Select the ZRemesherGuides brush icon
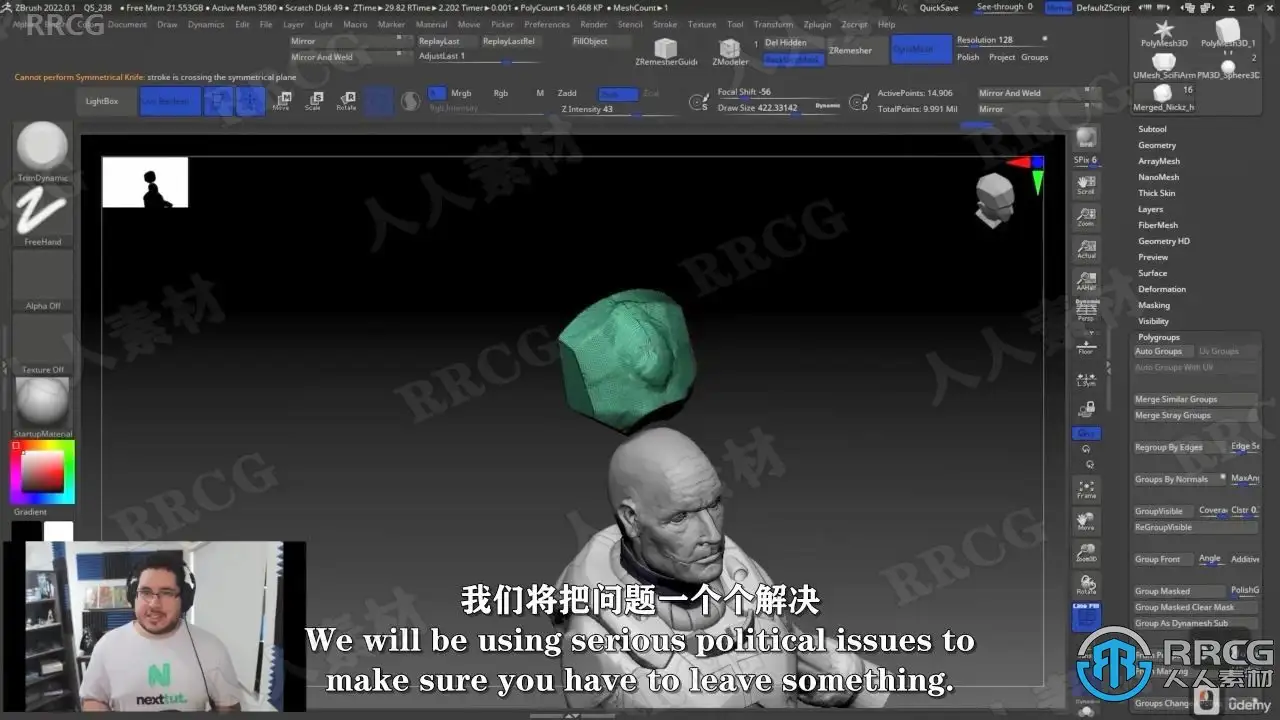This screenshot has width=1280, height=720. pyautogui.click(x=666, y=51)
